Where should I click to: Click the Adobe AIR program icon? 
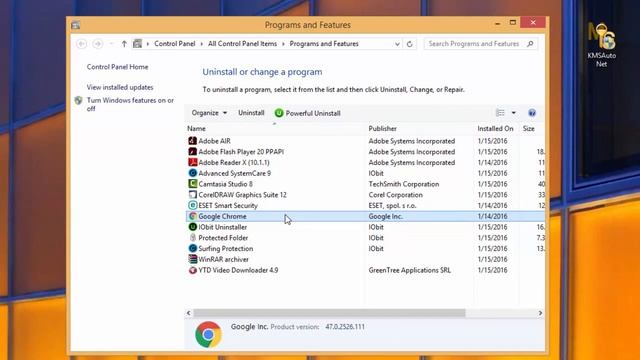pos(193,141)
